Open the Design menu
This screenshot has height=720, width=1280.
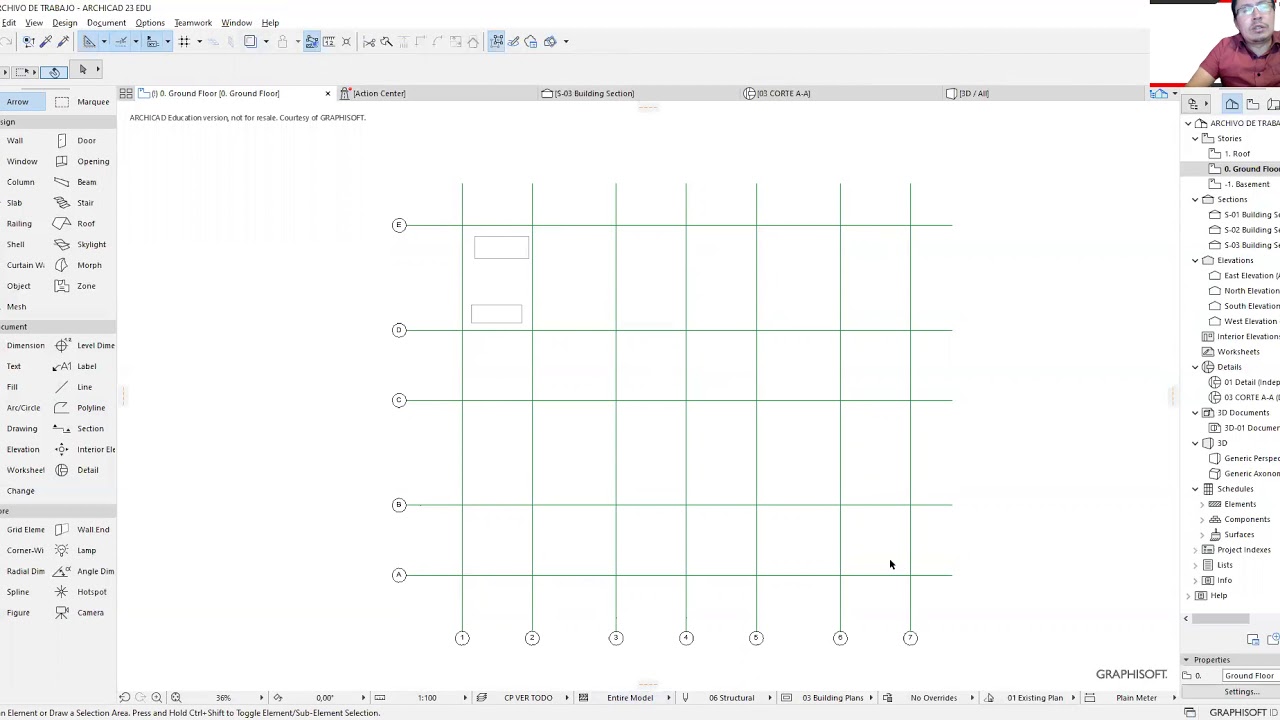(64, 22)
